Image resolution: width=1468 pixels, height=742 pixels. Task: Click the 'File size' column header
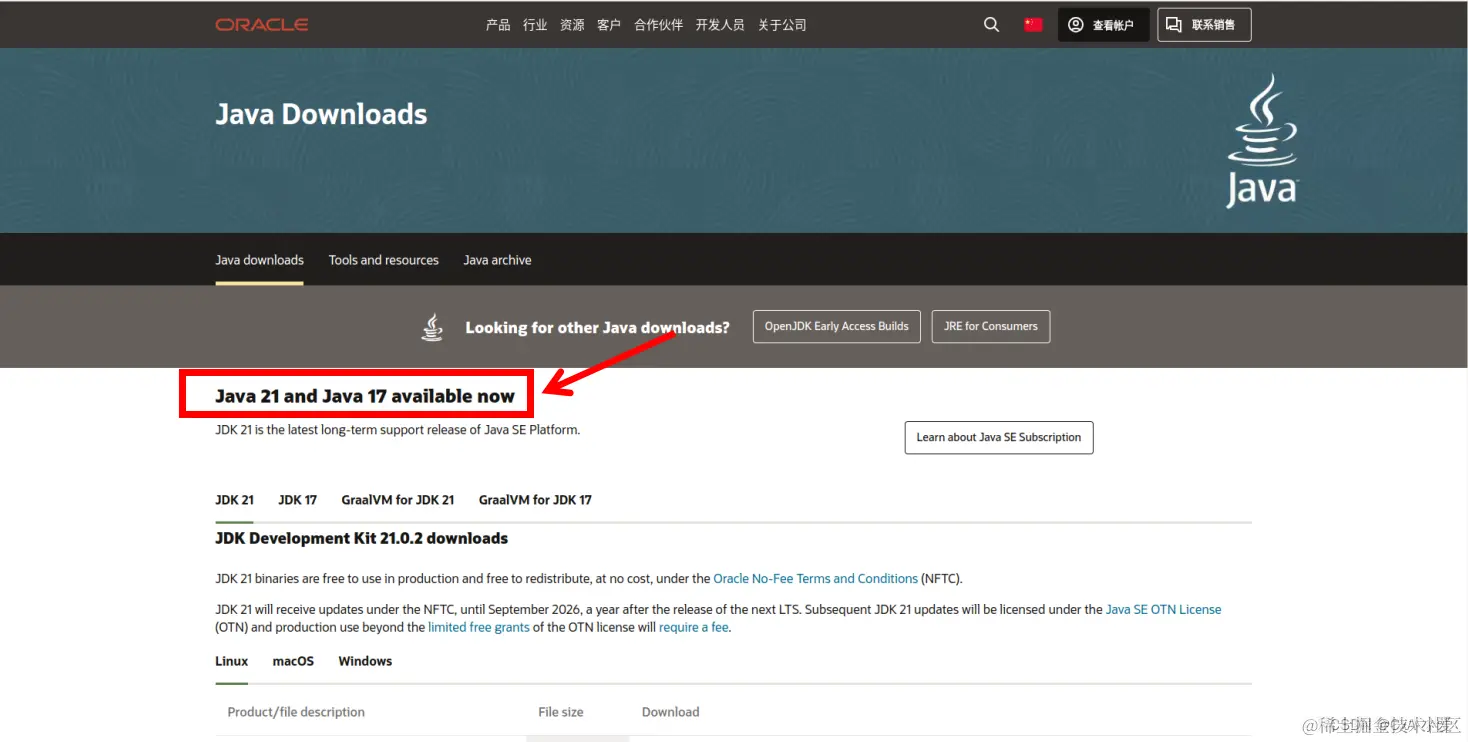(x=561, y=712)
